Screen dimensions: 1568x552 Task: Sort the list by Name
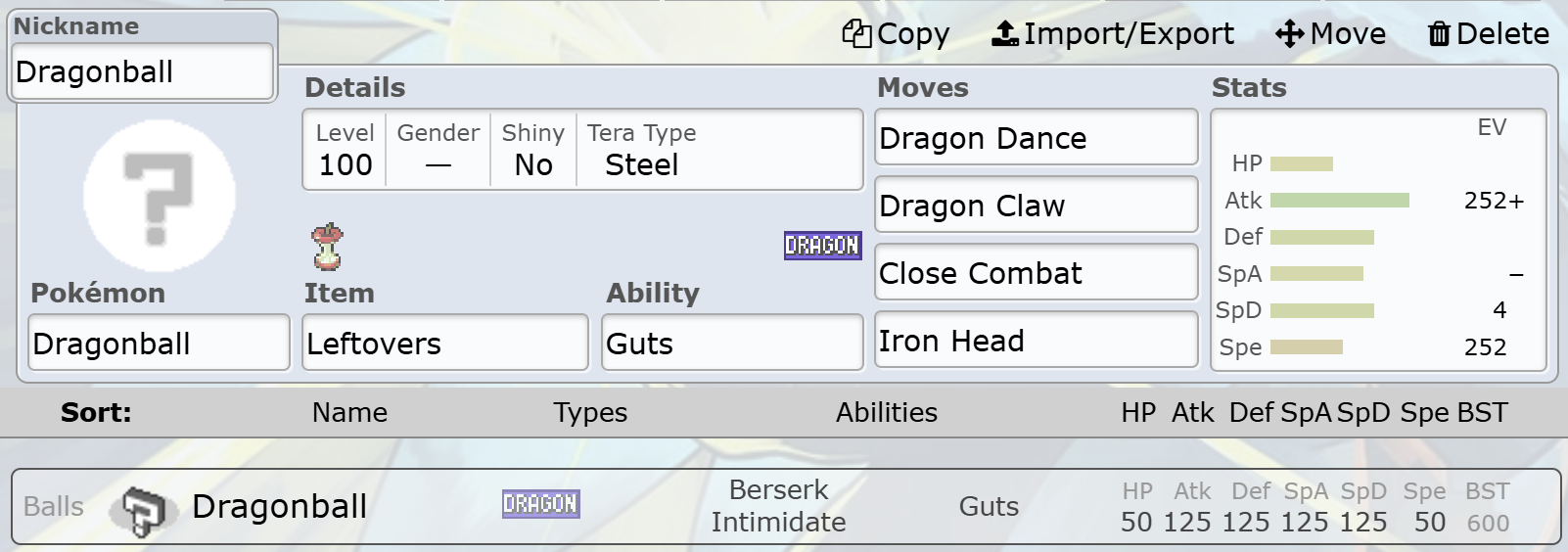click(349, 413)
